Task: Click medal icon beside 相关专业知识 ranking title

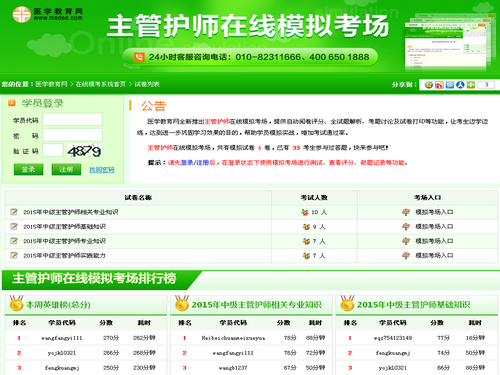Action: 182,303
